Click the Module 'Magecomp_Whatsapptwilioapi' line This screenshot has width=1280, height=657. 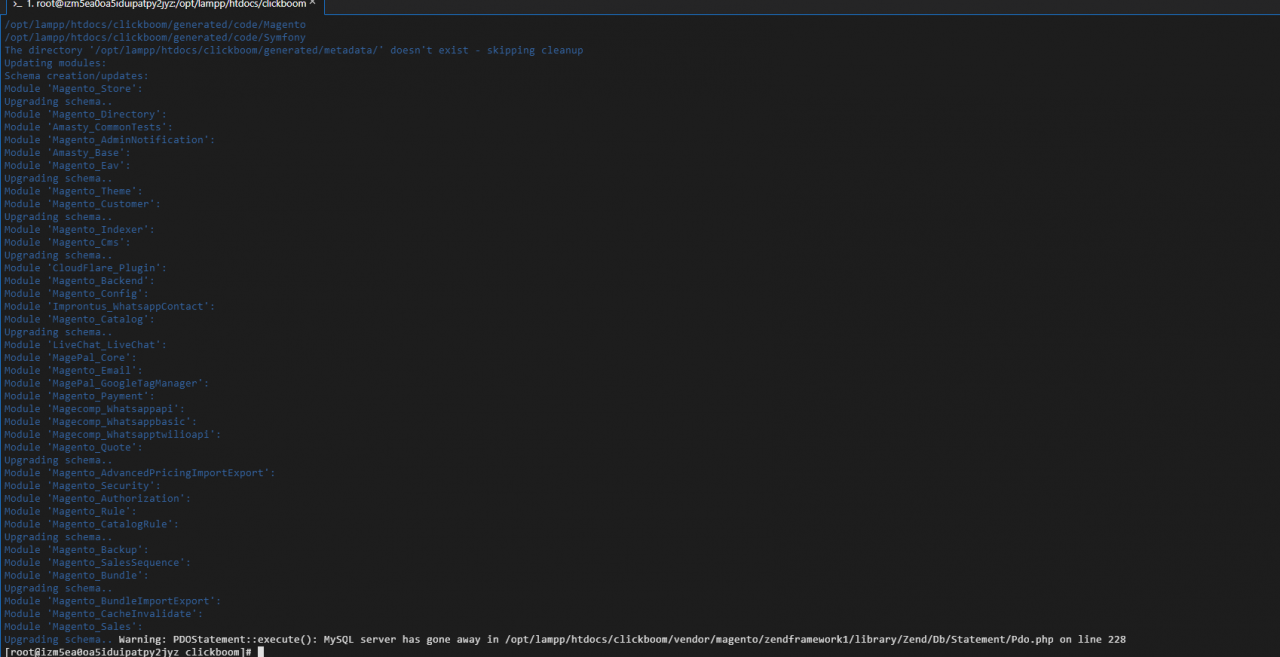112,434
